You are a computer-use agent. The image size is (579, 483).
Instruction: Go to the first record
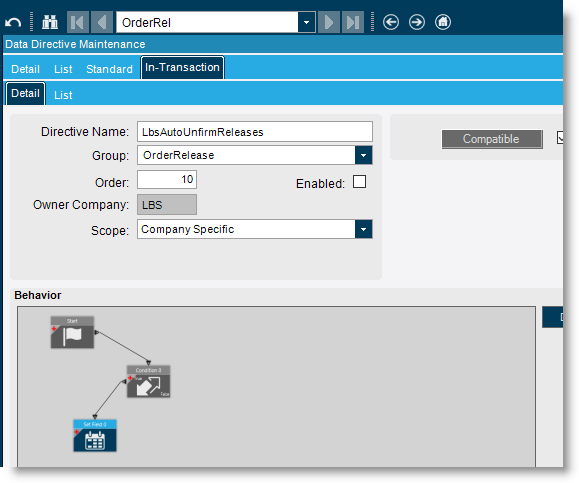click(x=78, y=22)
